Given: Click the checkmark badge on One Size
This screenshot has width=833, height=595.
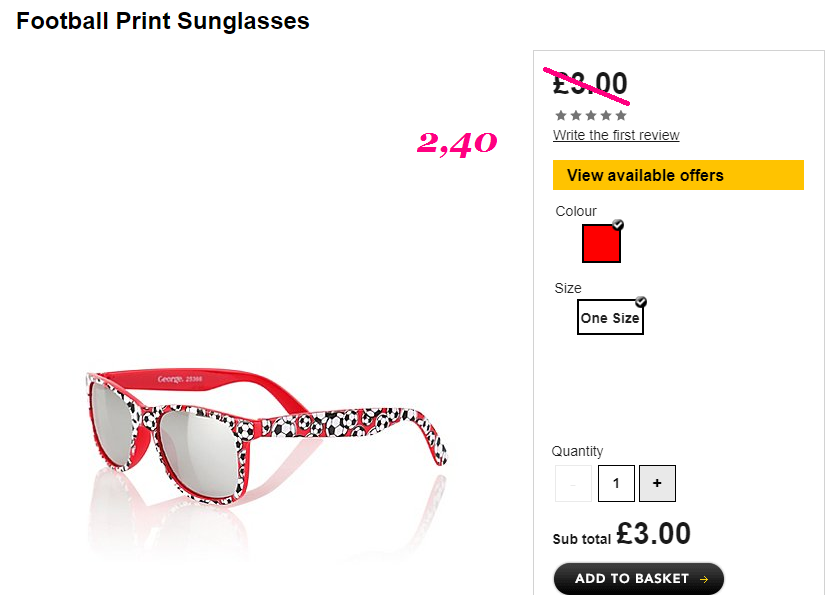Looking at the screenshot, I should tap(641, 302).
